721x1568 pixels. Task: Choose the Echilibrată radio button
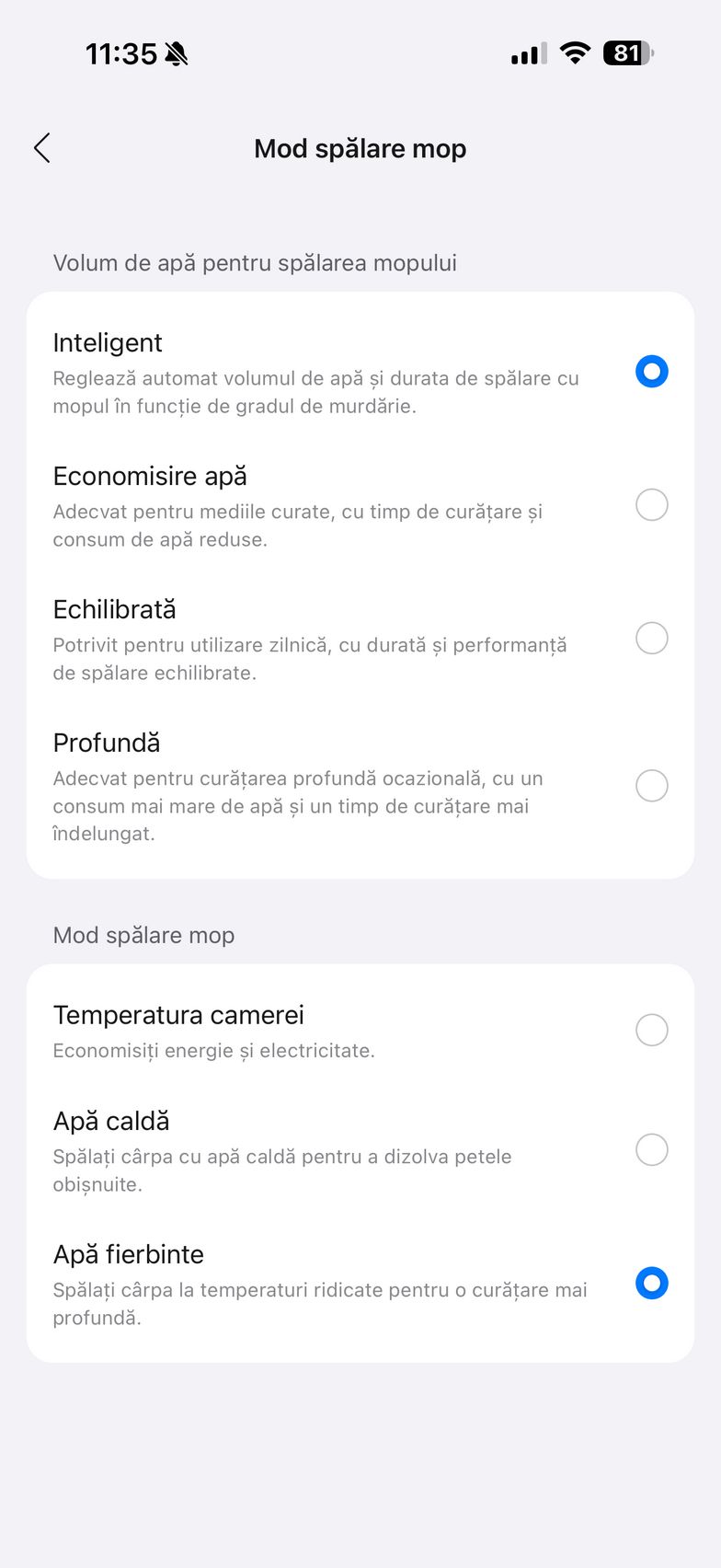coord(651,638)
